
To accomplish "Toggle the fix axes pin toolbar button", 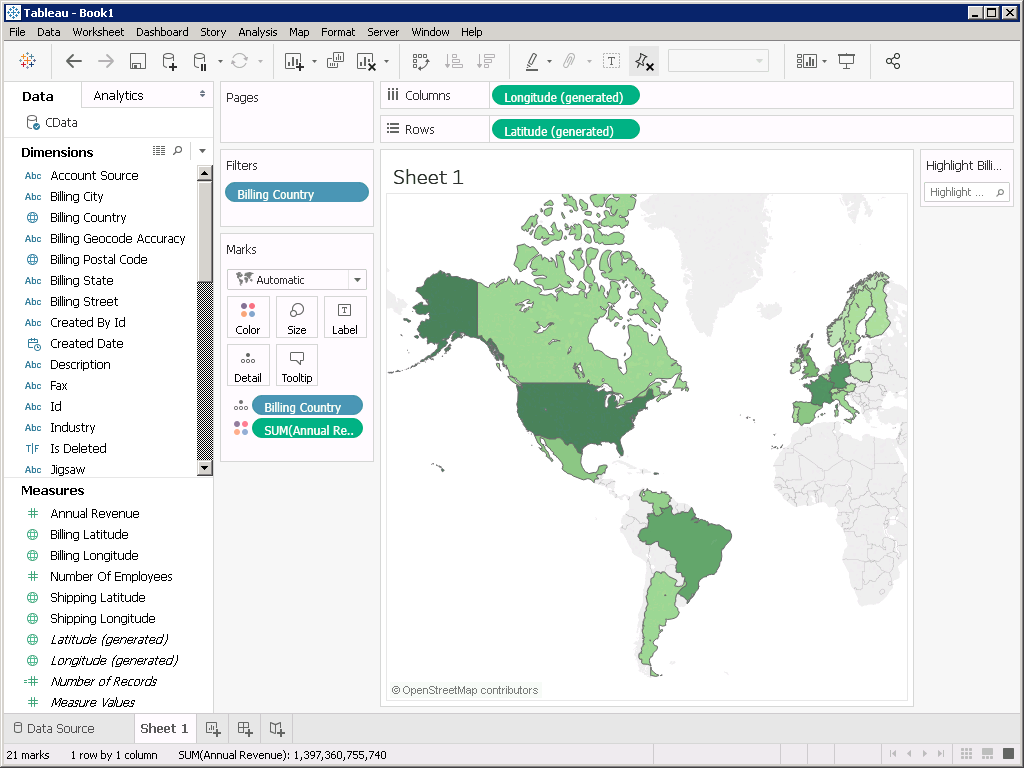I will point(644,61).
